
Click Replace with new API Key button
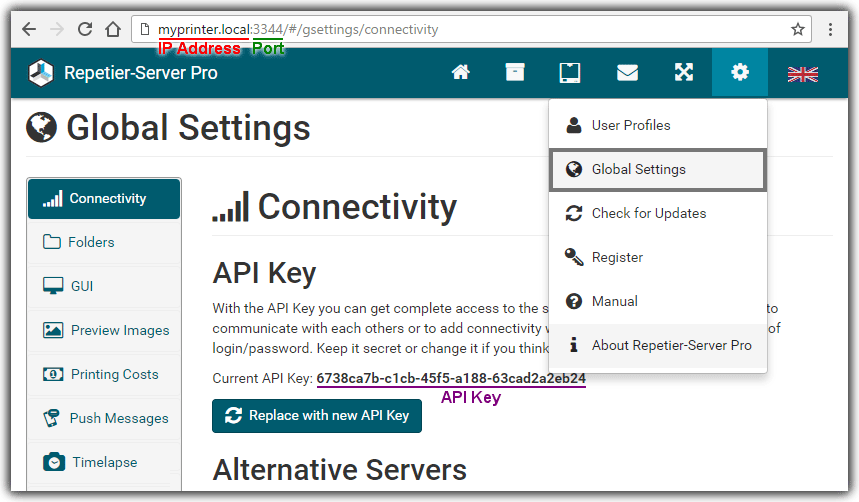tap(317, 416)
